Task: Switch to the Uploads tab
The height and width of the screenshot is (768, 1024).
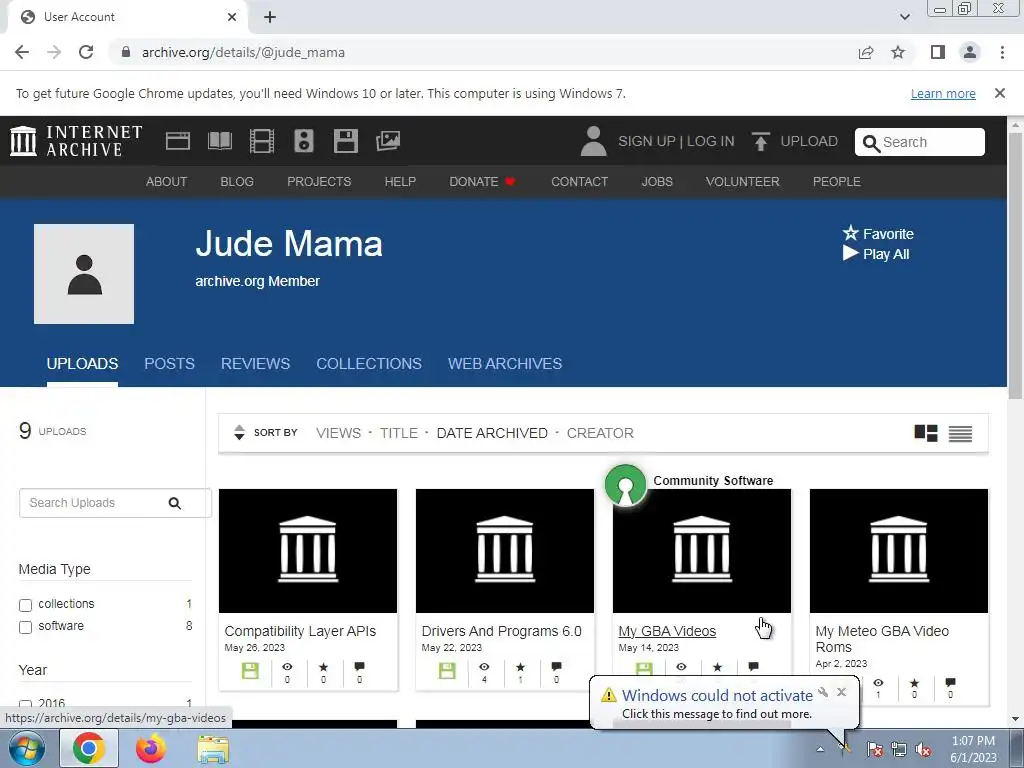Action: (x=82, y=364)
